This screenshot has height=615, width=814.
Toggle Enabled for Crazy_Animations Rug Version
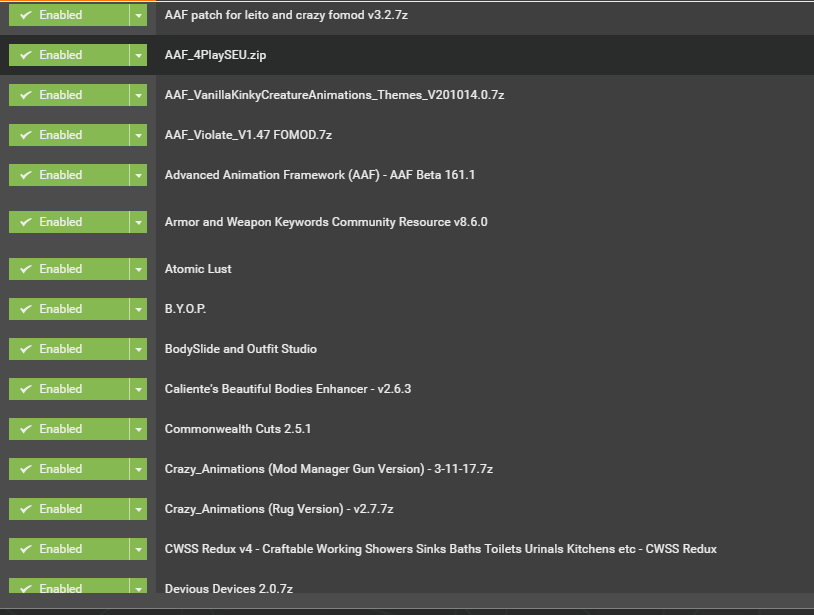pyautogui.click(x=69, y=509)
